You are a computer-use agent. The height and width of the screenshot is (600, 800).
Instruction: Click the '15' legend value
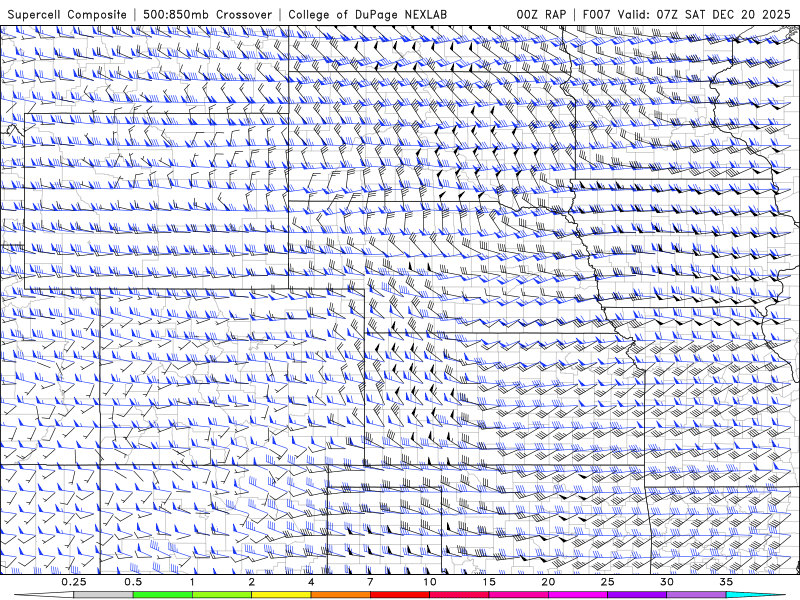tap(489, 582)
